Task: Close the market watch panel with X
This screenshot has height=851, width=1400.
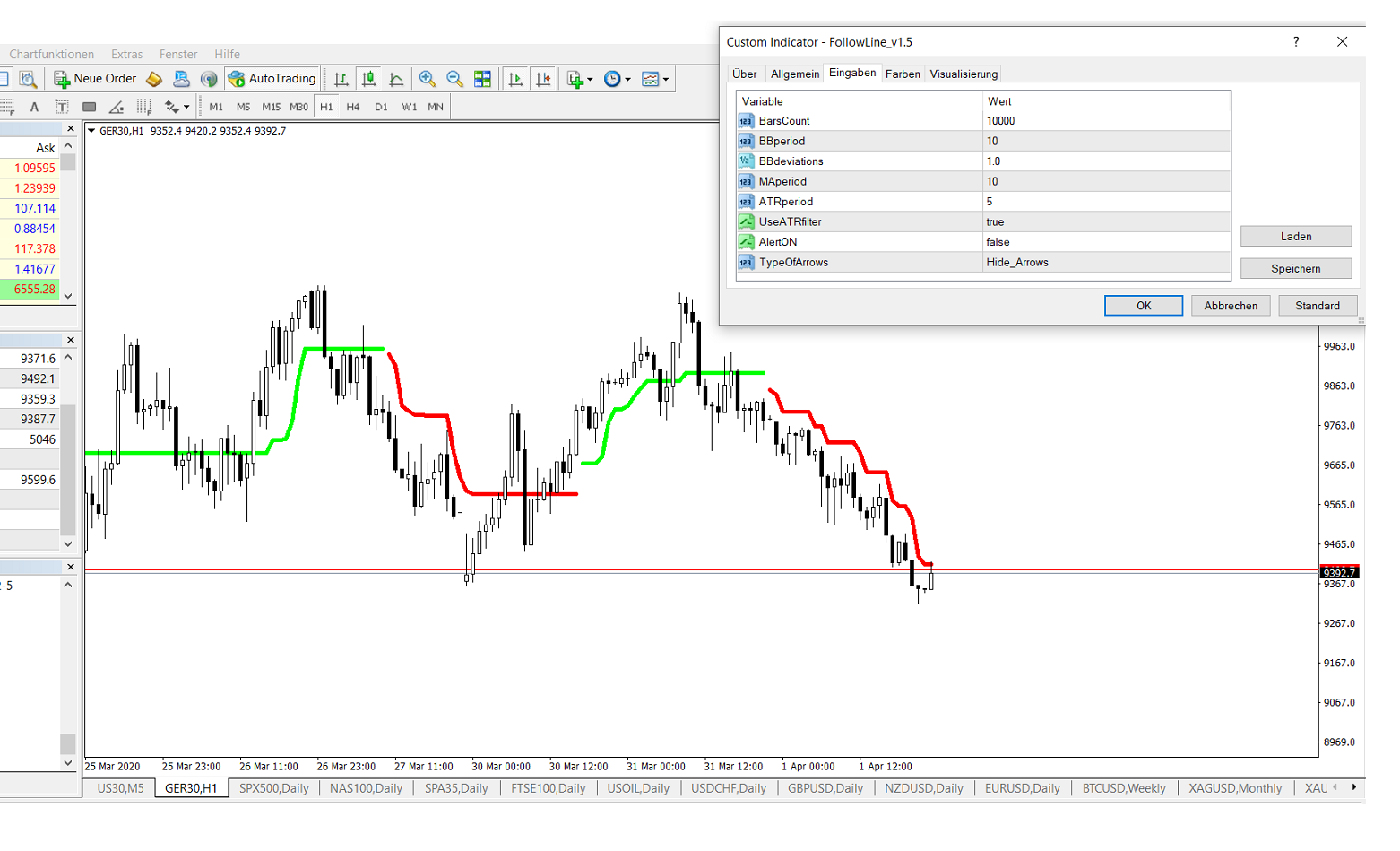Action: [x=71, y=129]
